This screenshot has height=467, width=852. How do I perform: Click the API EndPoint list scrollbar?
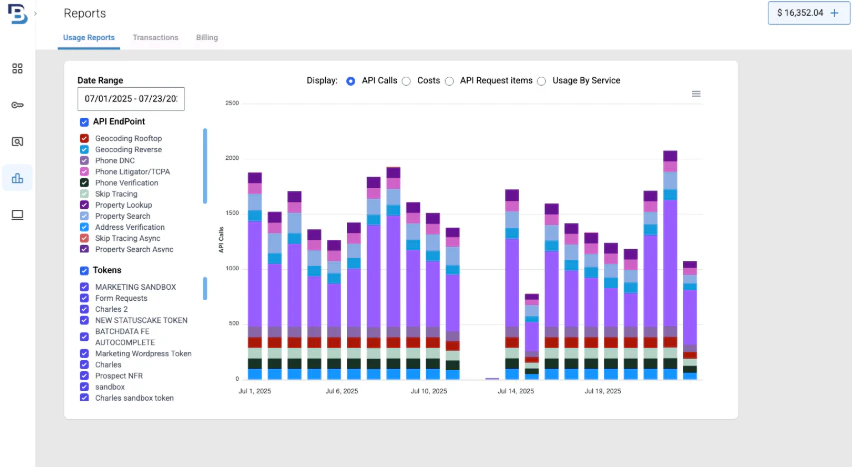tap(205, 166)
